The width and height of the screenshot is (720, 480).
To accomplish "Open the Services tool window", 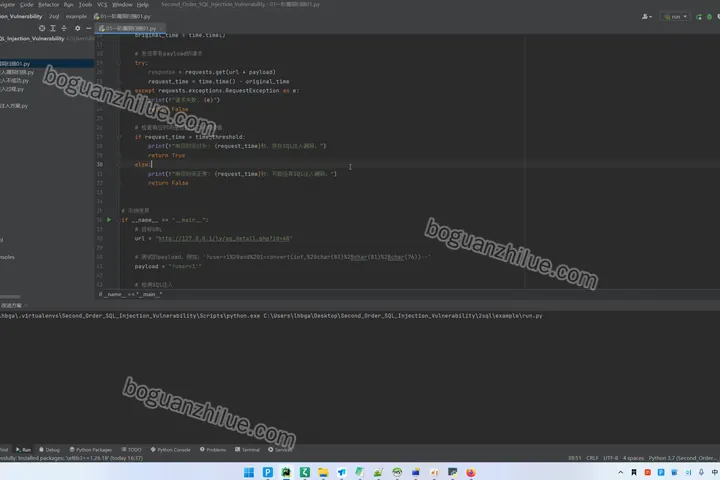I will [x=280, y=450].
